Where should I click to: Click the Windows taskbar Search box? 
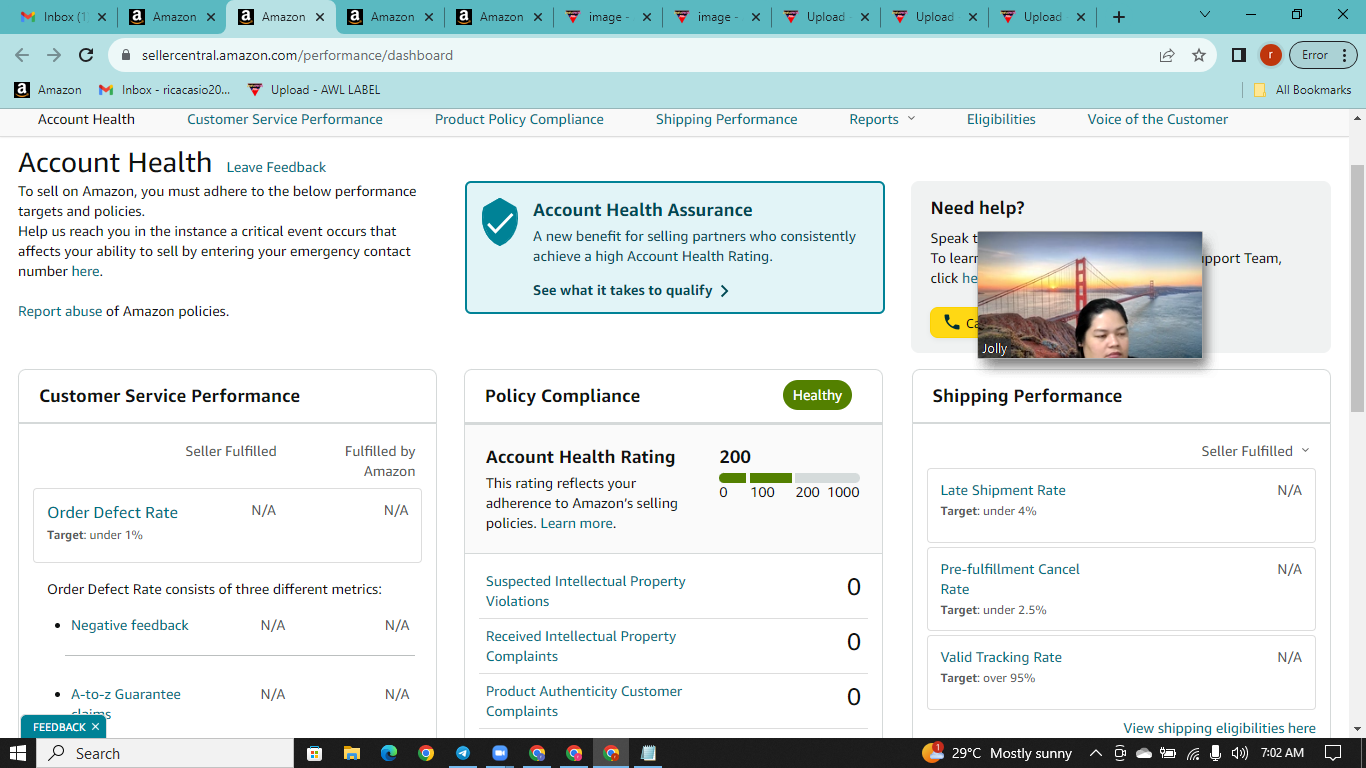[165, 753]
